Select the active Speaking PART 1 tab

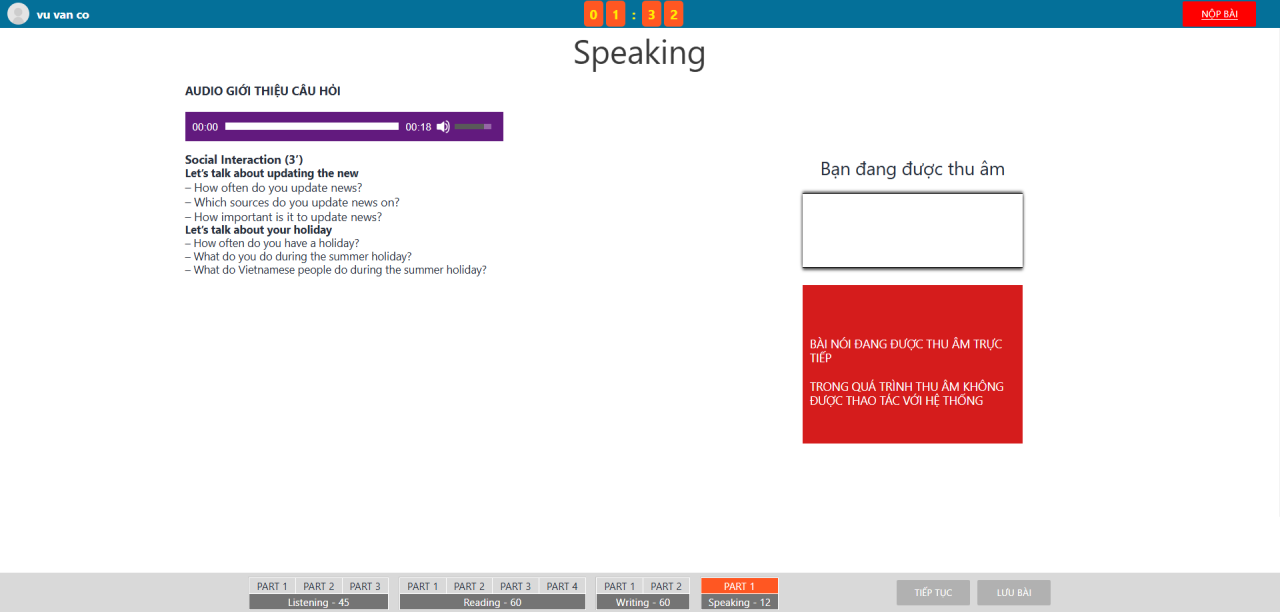click(x=738, y=586)
